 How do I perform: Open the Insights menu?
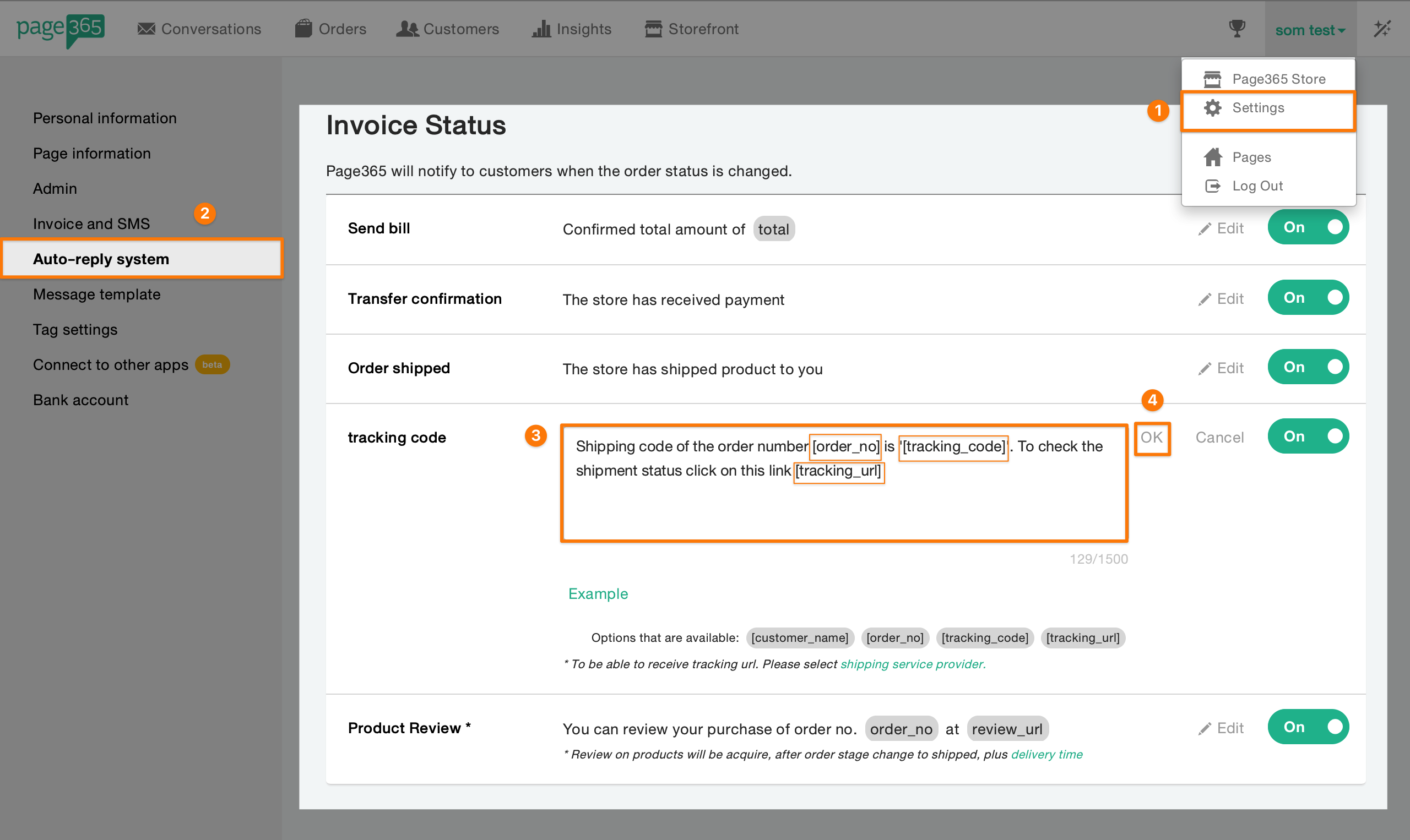(x=572, y=29)
